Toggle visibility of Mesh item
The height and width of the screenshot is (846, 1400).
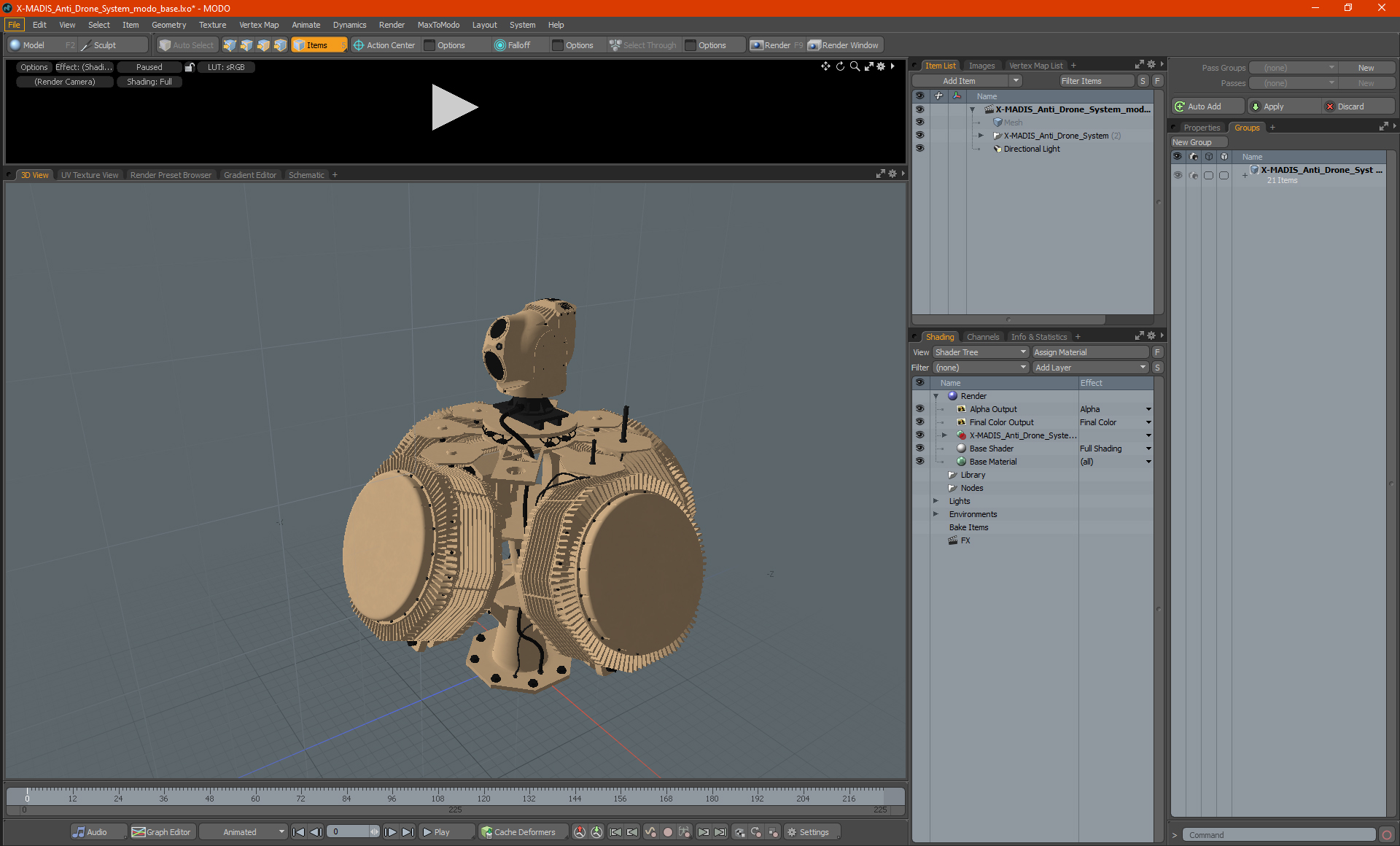919,122
